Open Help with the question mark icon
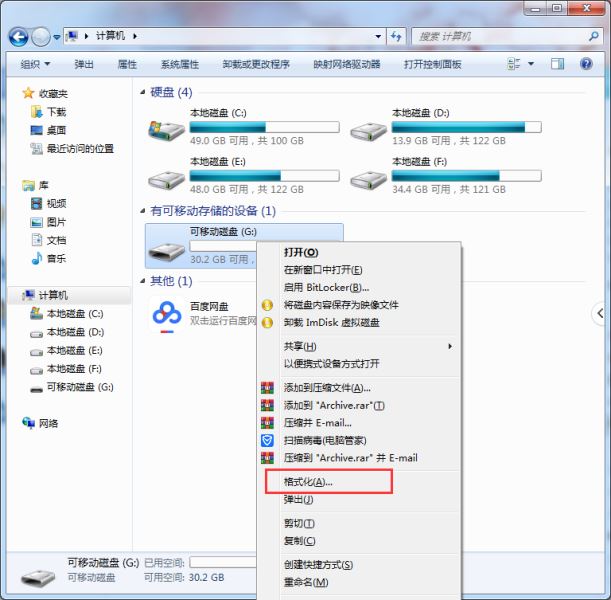This screenshot has width=611, height=600. coord(586,64)
